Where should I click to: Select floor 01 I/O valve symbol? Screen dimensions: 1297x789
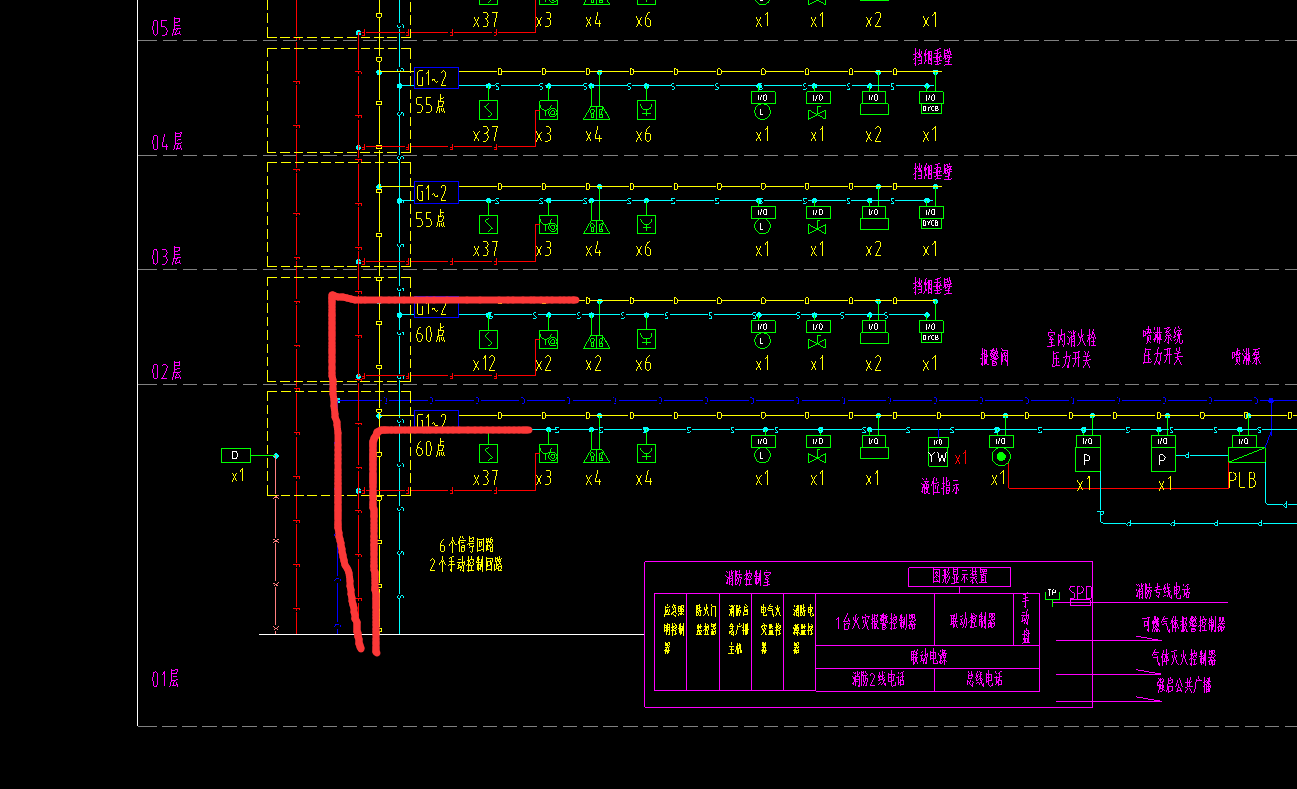(x=817, y=448)
